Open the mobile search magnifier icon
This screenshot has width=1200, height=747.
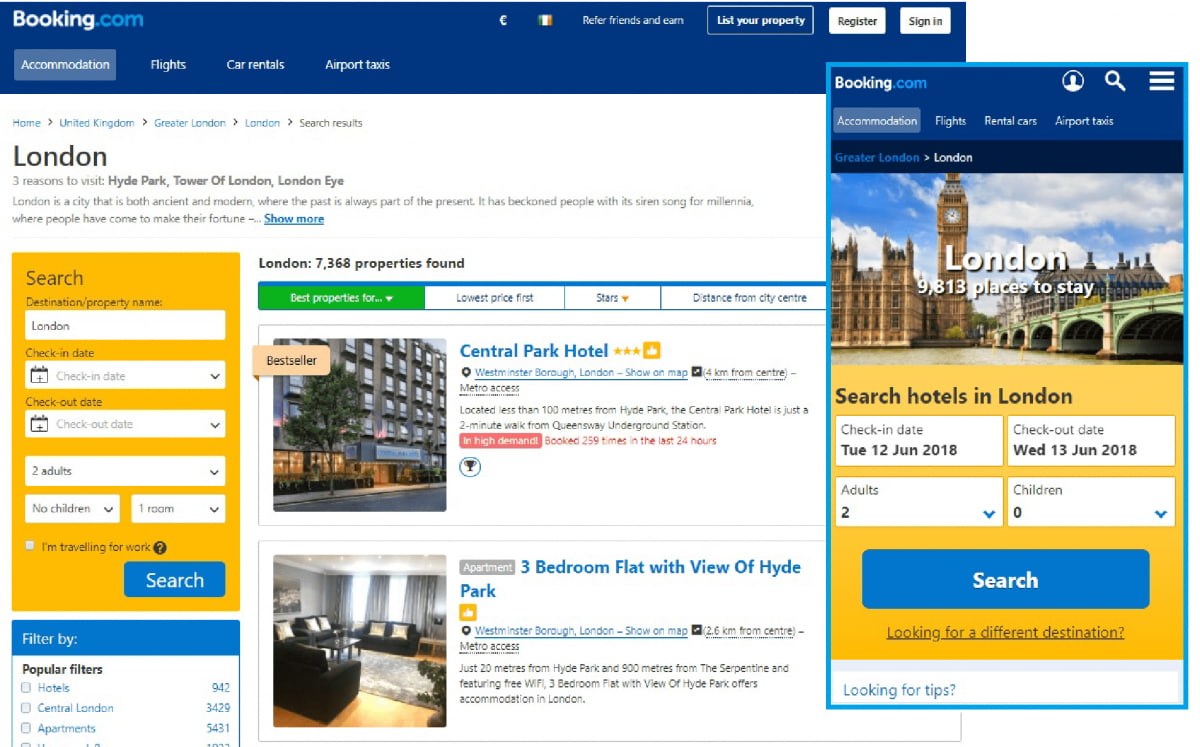pyautogui.click(x=1115, y=82)
